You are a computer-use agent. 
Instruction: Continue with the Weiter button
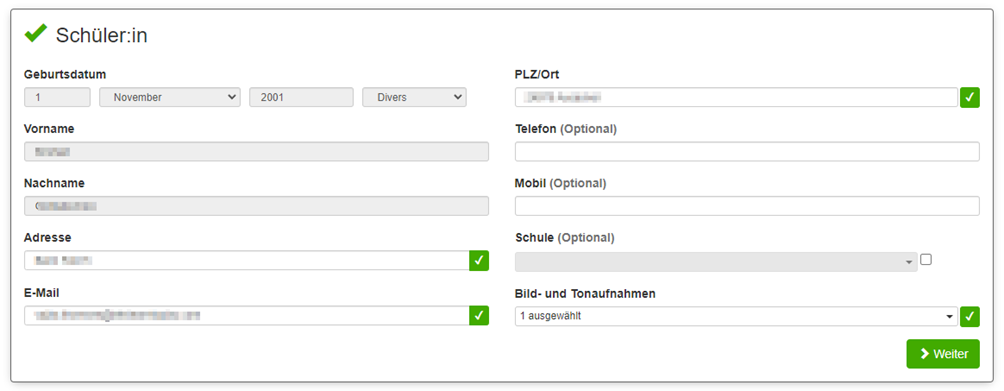point(943,354)
